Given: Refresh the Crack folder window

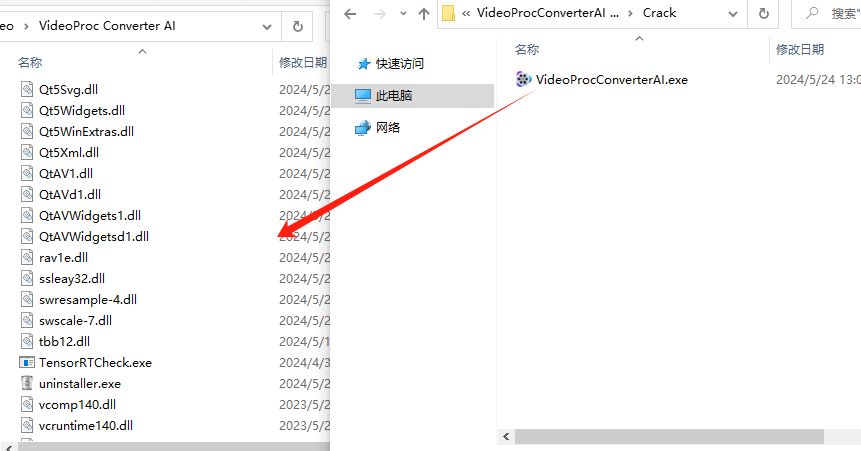Looking at the screenshot, I should tap(763, 14).
